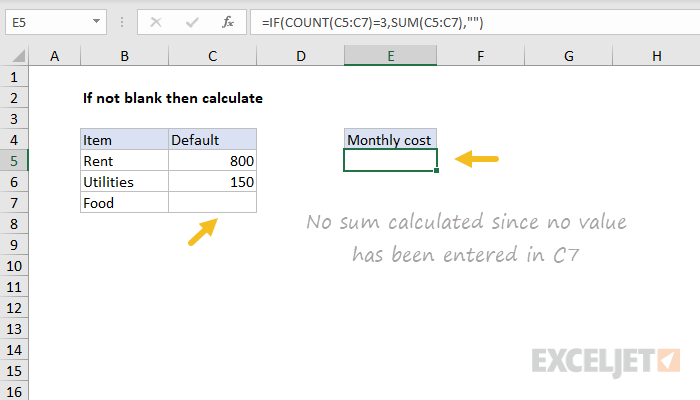This screenshot has height=400, width=700.
Task: Open the Insert Function fx dialog
Action: coord(228,22)
